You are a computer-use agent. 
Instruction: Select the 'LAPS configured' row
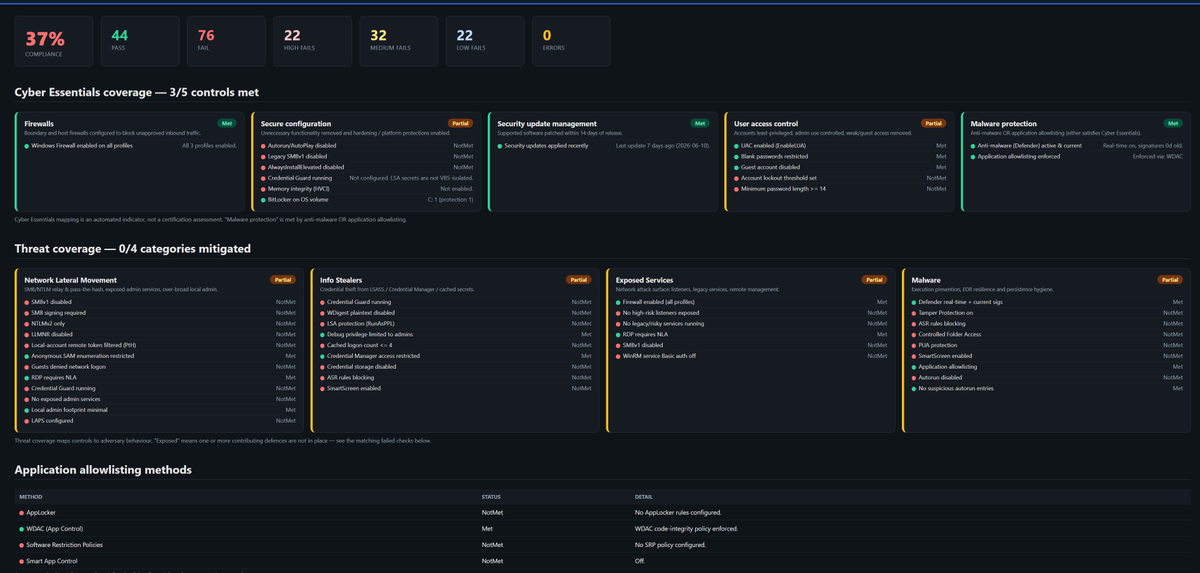coord(160,420)
